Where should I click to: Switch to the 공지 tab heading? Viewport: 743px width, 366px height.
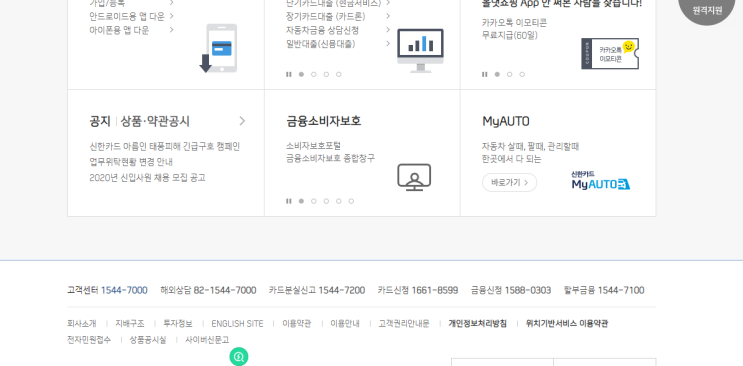tap(100, 121)
